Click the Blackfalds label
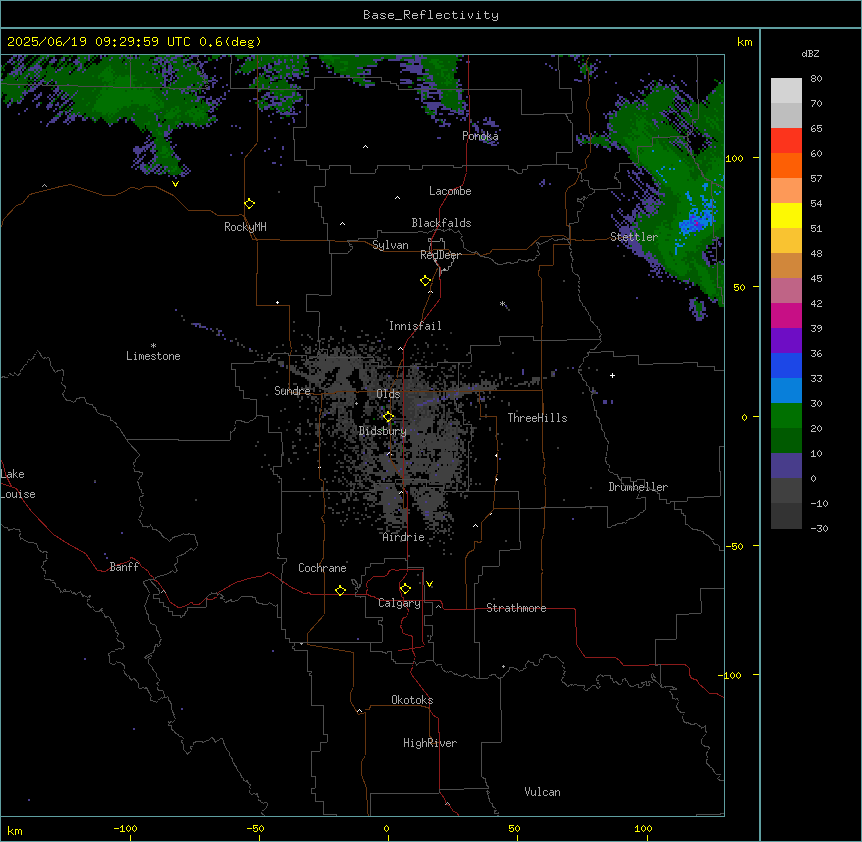 point(441,223)
